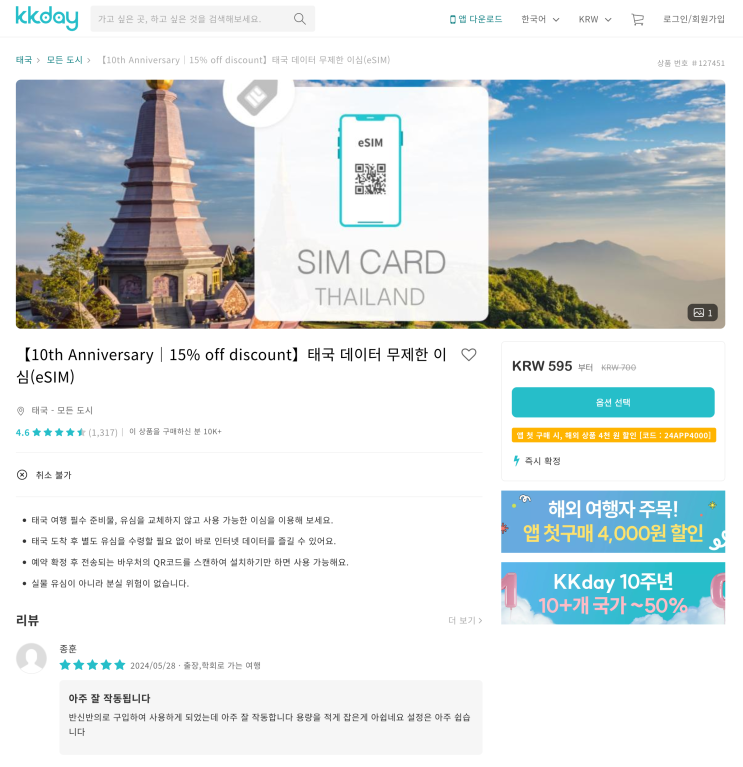Focus the destination search input field
The width and height of the screenshot is (743, 767).
(x=191, y=19)
